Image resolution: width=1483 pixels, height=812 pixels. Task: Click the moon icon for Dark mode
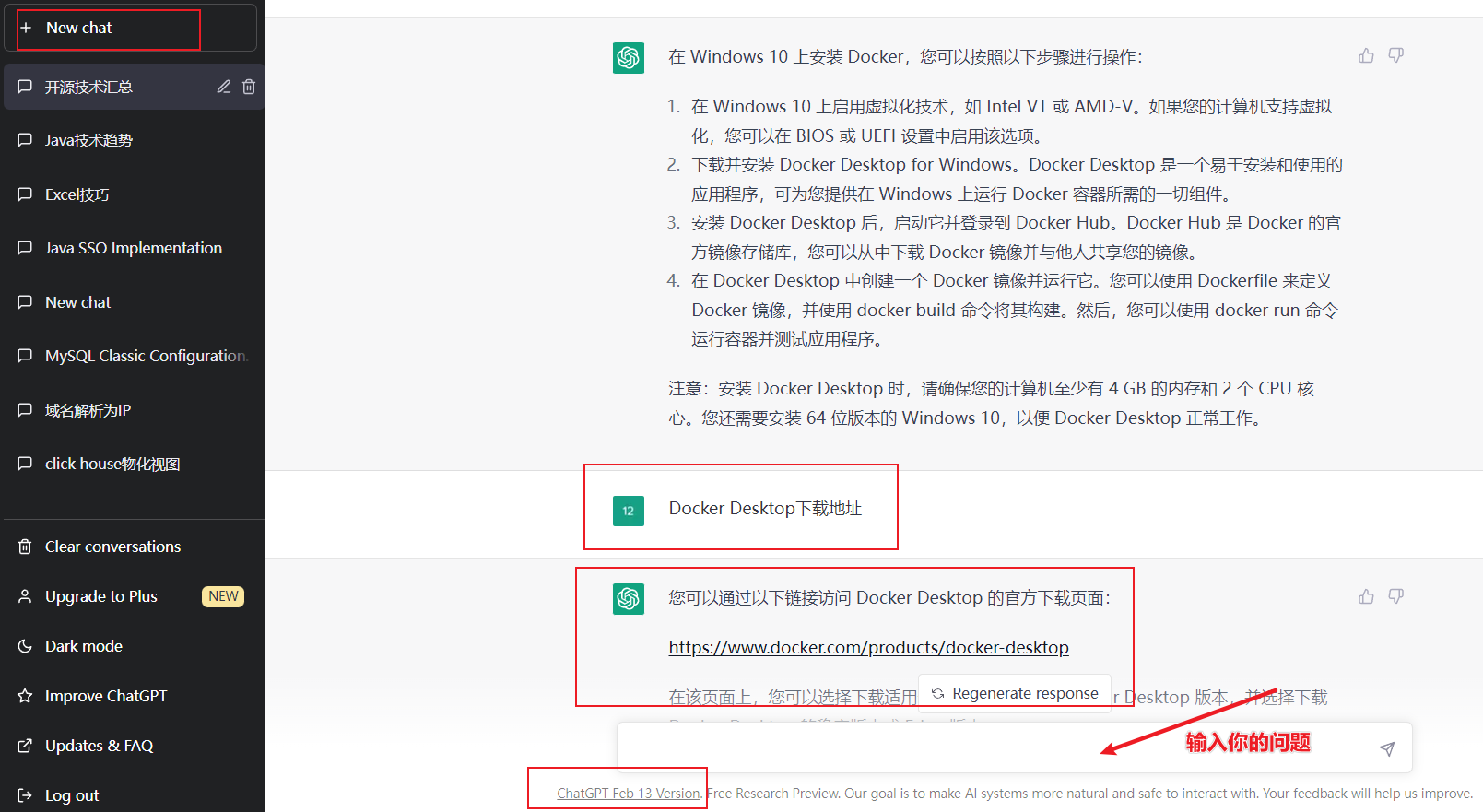[25, 646]
